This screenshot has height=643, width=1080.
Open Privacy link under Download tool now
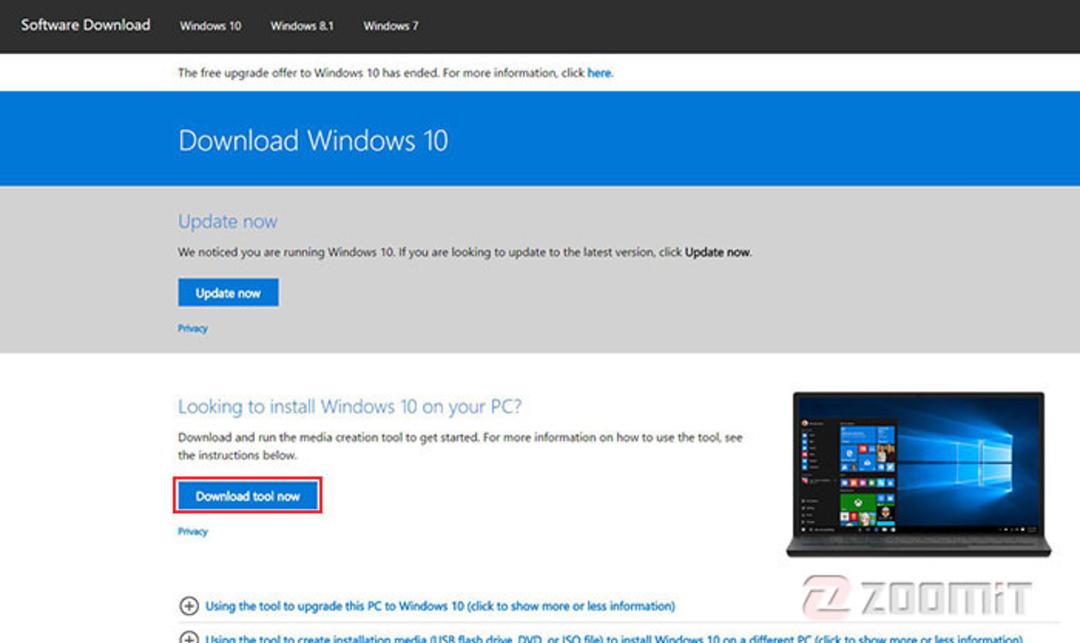(192, 531)
